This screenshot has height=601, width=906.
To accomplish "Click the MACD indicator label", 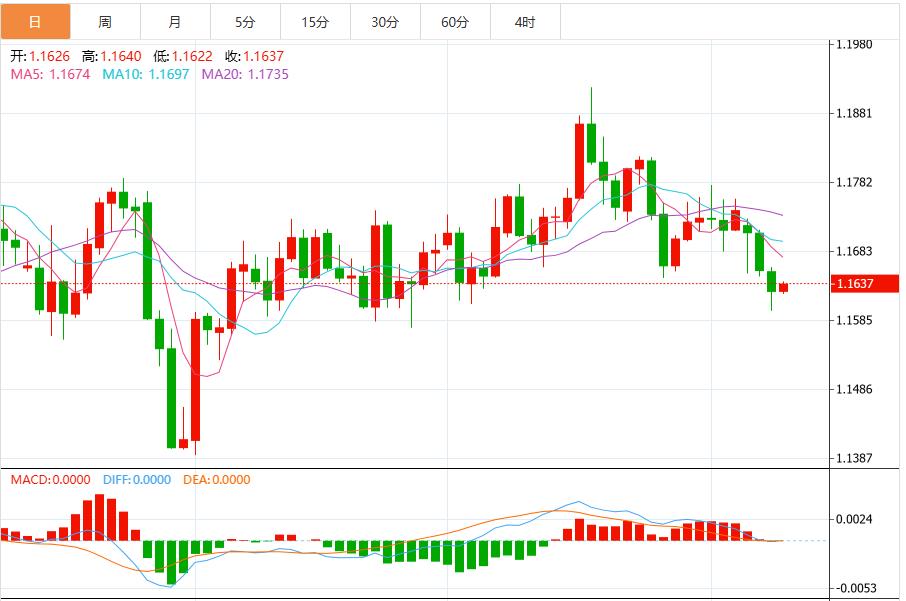I will click(28, 482).
